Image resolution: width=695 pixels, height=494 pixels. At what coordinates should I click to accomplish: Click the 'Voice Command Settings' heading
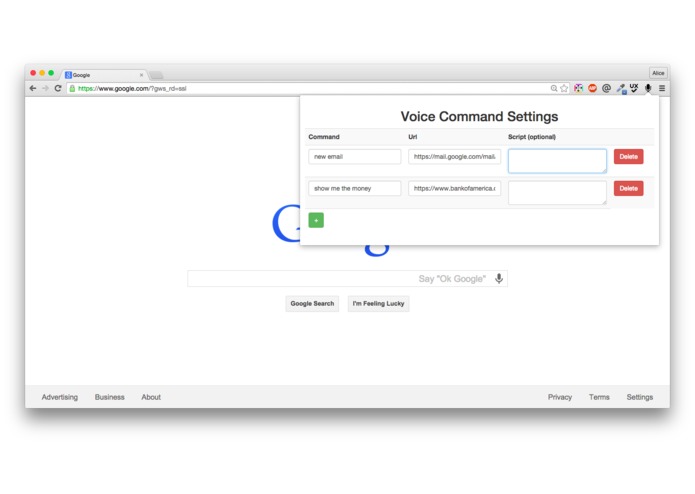(x=479, y=117)
